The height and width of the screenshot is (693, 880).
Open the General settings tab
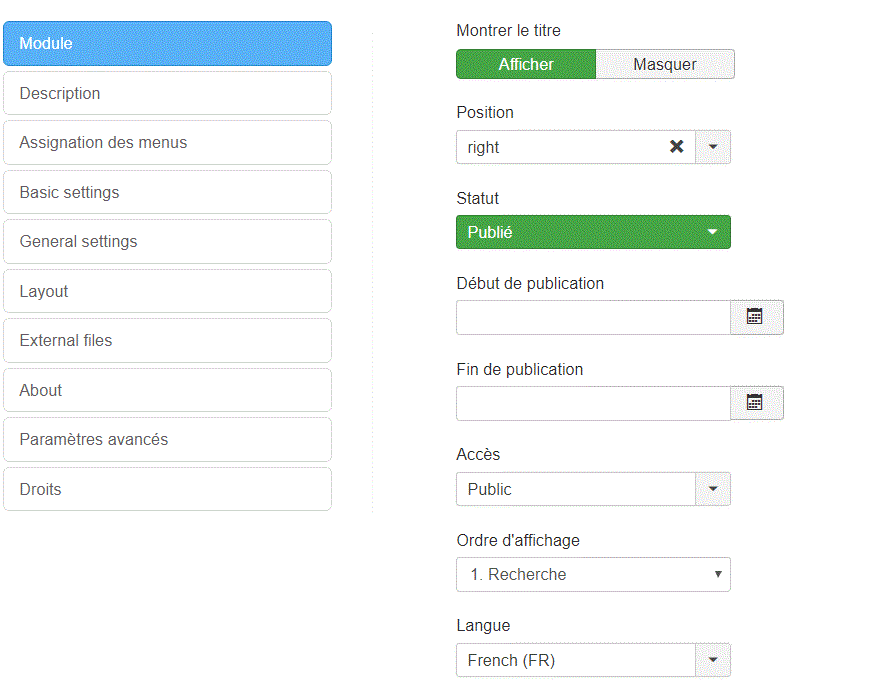coord(167,241)
